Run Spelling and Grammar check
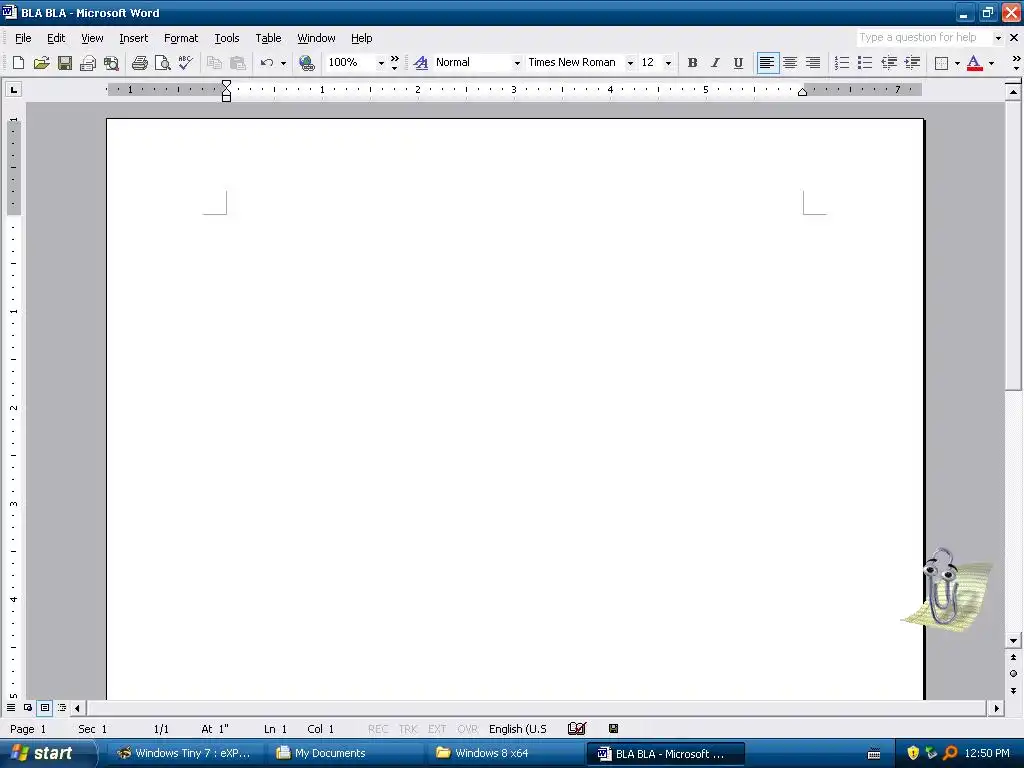The height and width of the screenshot is (768, 1024). click(185, 63)
